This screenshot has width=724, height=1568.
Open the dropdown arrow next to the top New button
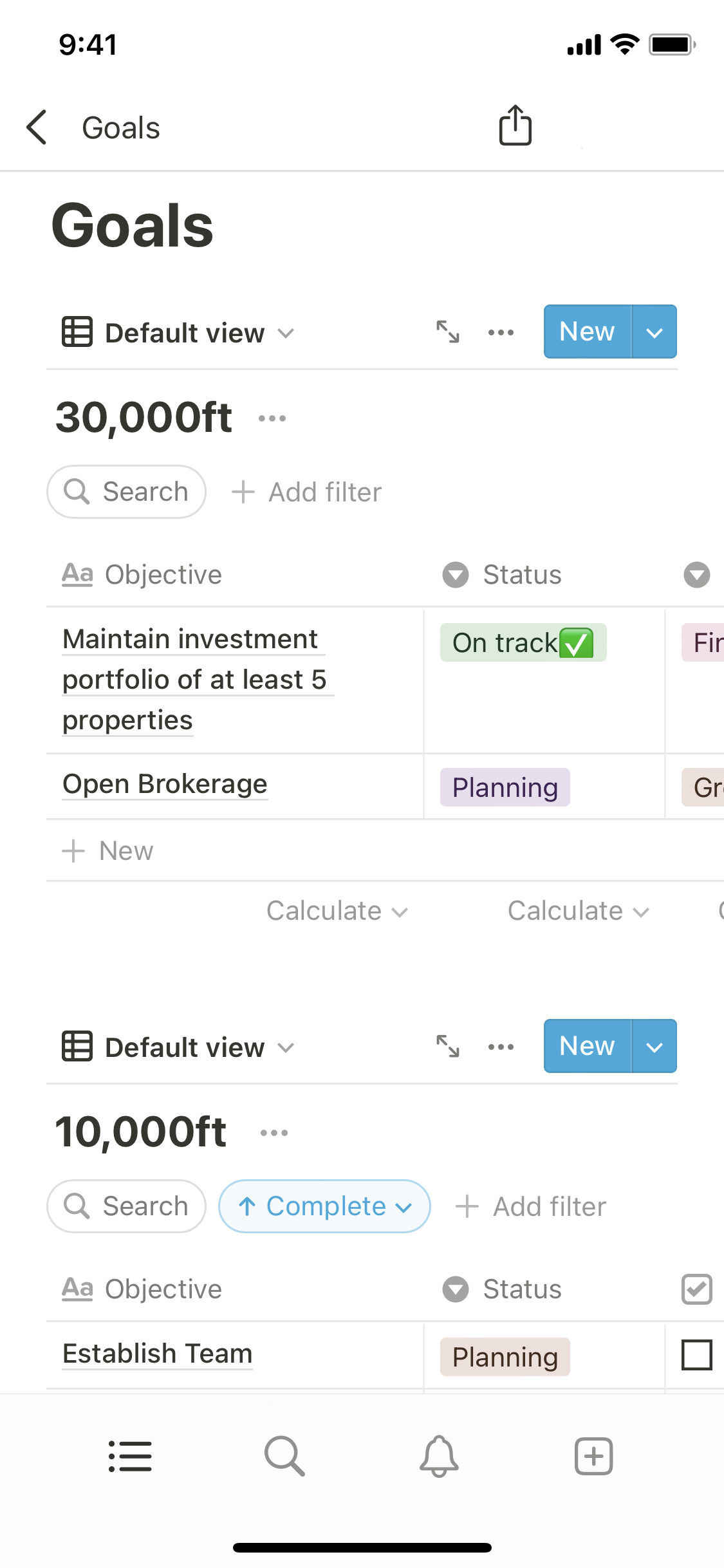pos(654,332)
